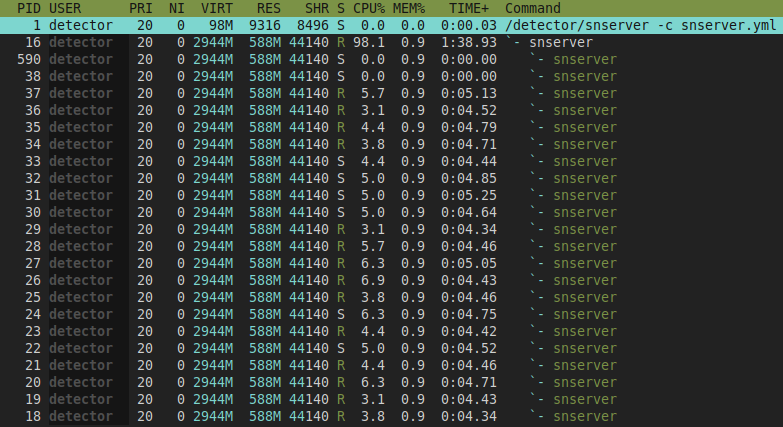Select the thread row with PID 22
The image size is (783, 427).
[x=392, y=348]
